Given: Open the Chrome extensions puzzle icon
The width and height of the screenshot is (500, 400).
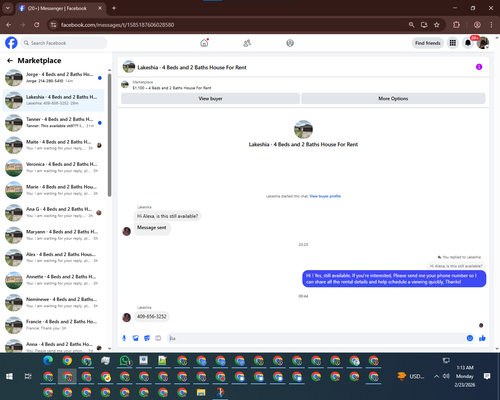Looking at the screenshot, I should point(456,25).
